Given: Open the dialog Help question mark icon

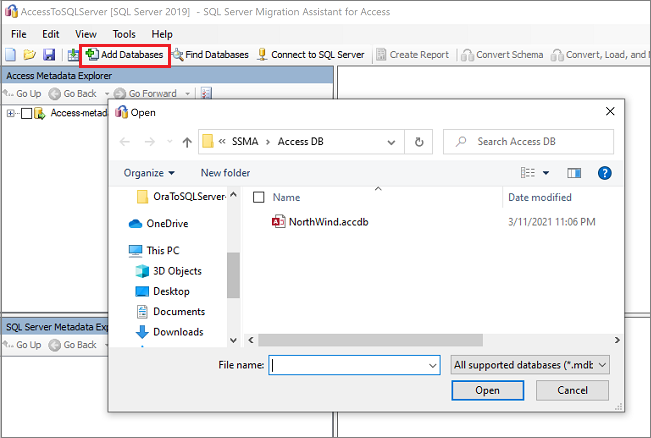Looking at the screenshot, I should [604, 173].
